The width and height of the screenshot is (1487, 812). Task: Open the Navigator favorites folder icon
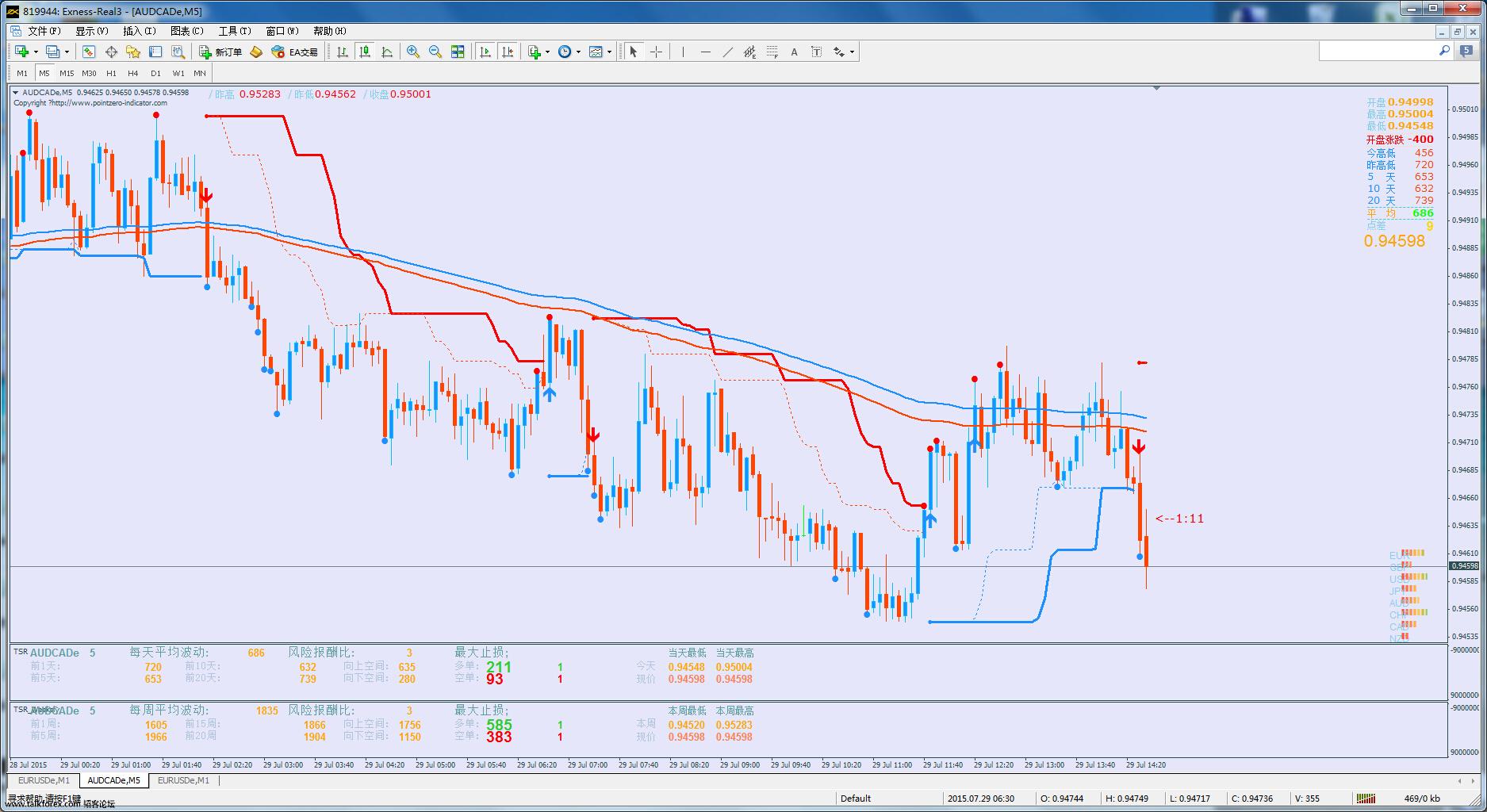[x=133, y=52]
